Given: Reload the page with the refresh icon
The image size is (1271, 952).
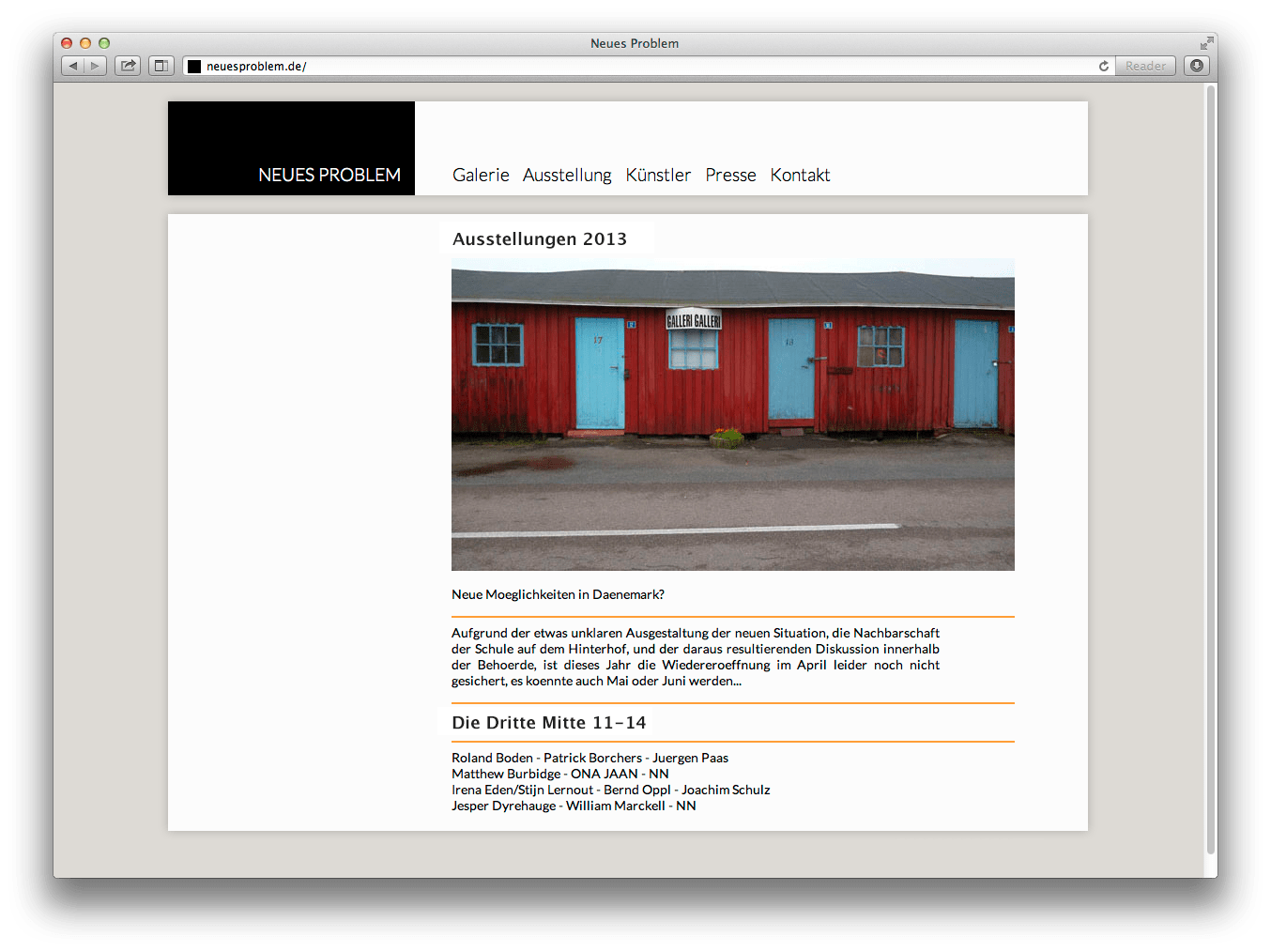Looking at the screenshot, I should [1104, 66].
